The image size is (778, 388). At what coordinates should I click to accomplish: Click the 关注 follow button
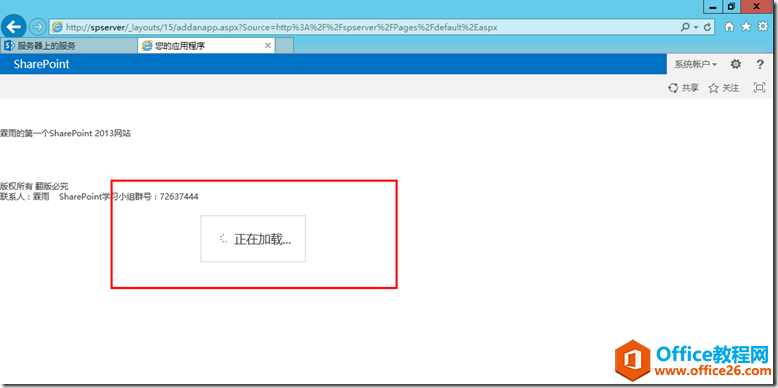pos(724,88)
